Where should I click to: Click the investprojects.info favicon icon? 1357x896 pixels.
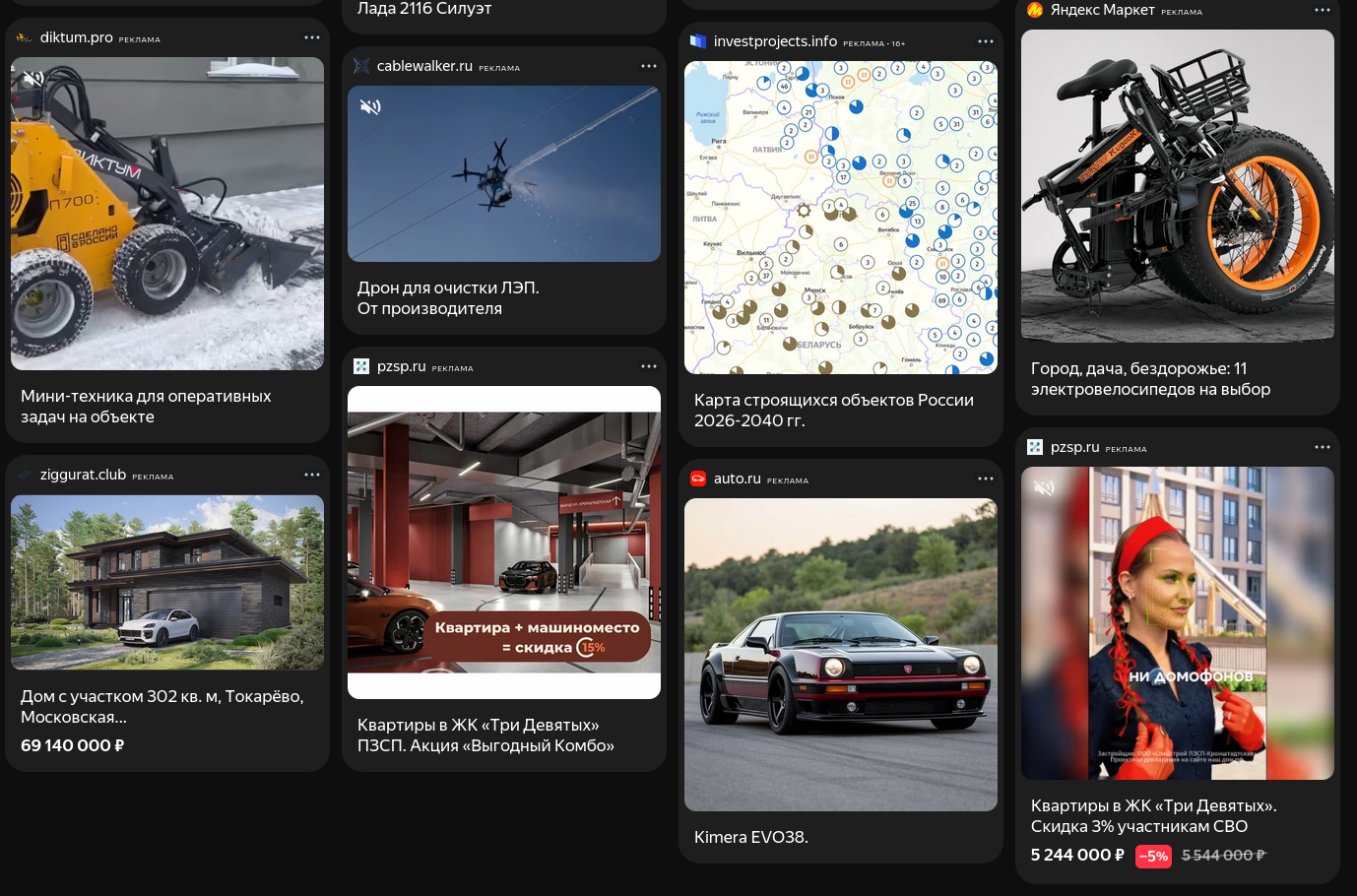point(698,41)
